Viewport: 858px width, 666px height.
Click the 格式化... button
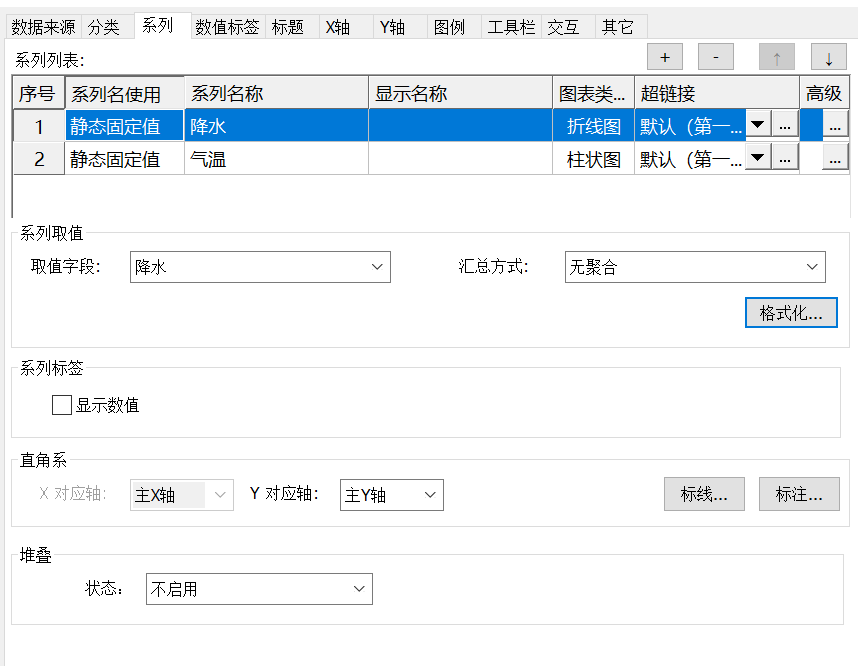point(791,313)
